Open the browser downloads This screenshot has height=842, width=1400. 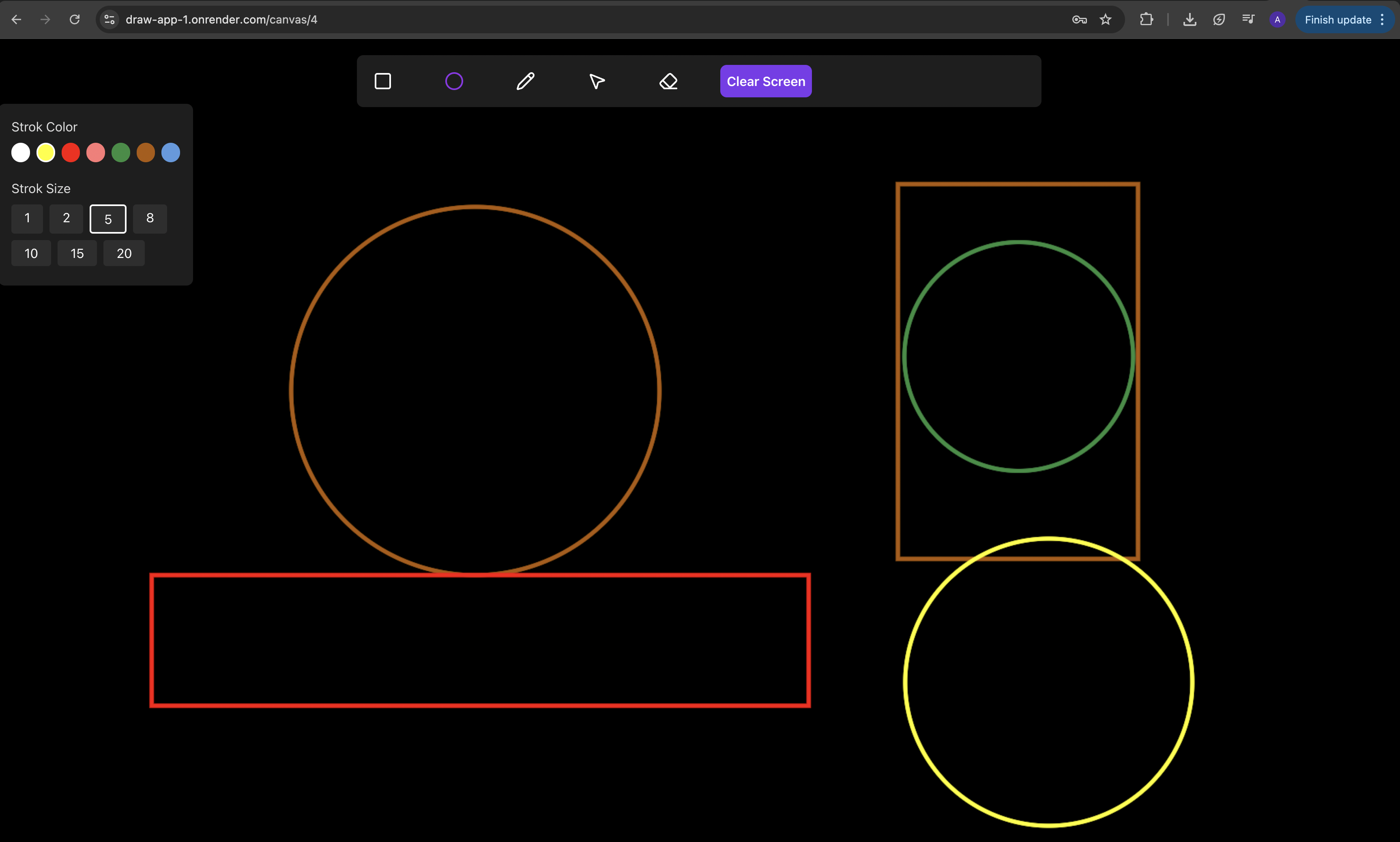[x=1189, y=19]
